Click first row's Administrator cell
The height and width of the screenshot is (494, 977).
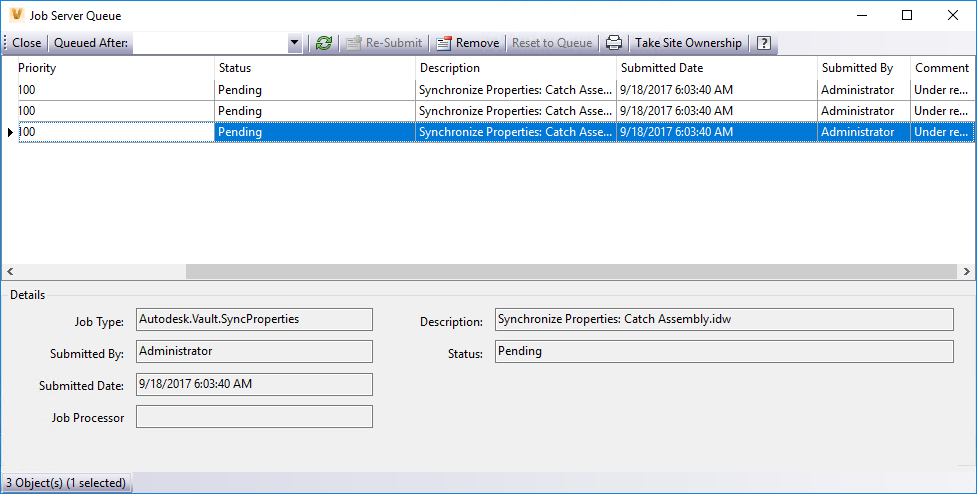[x=864, y=90]
